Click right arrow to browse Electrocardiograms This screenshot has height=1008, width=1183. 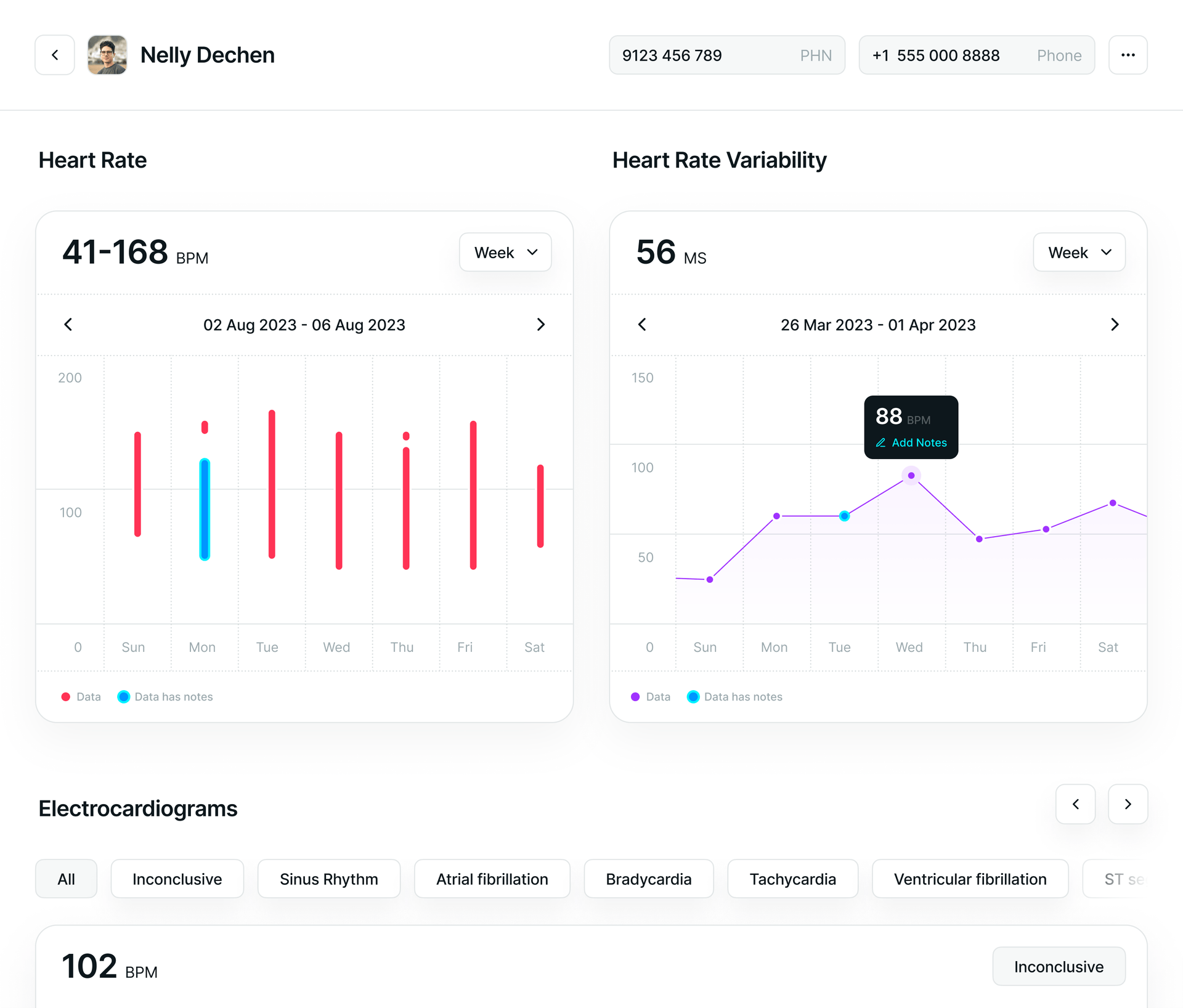[1128, 804]
